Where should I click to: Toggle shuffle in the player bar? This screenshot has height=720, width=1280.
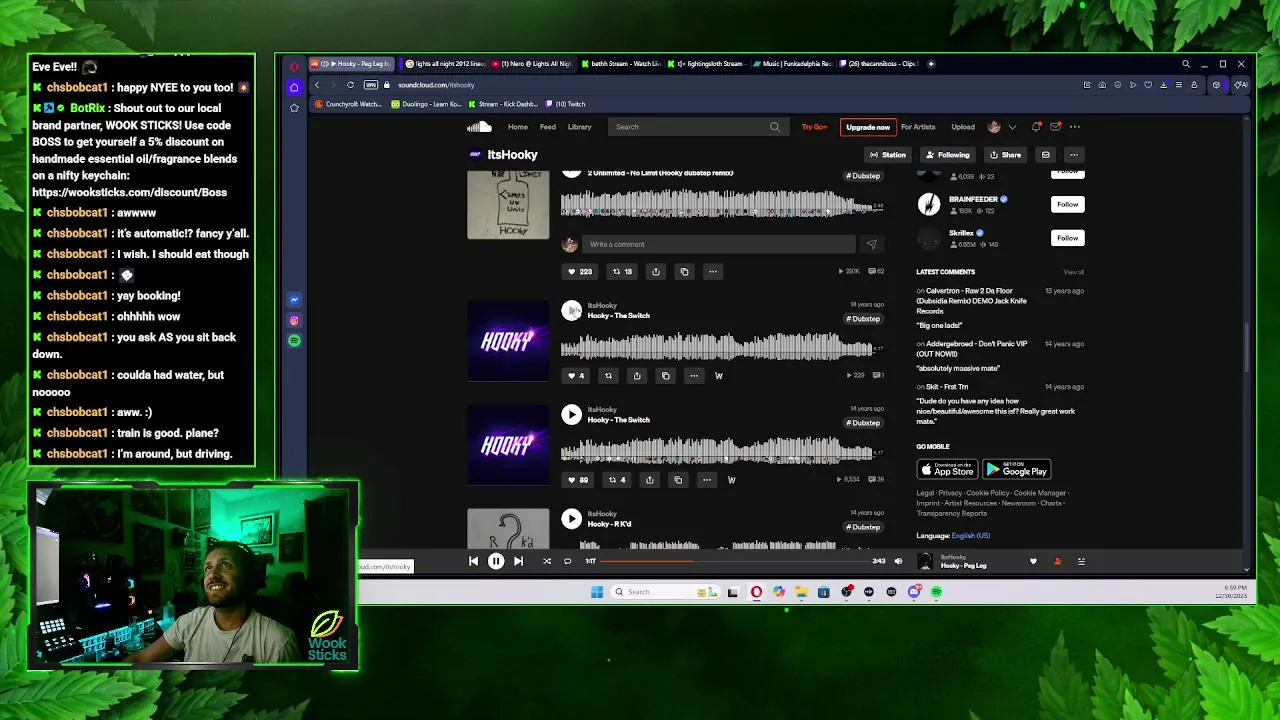click(x=547, y=562)
